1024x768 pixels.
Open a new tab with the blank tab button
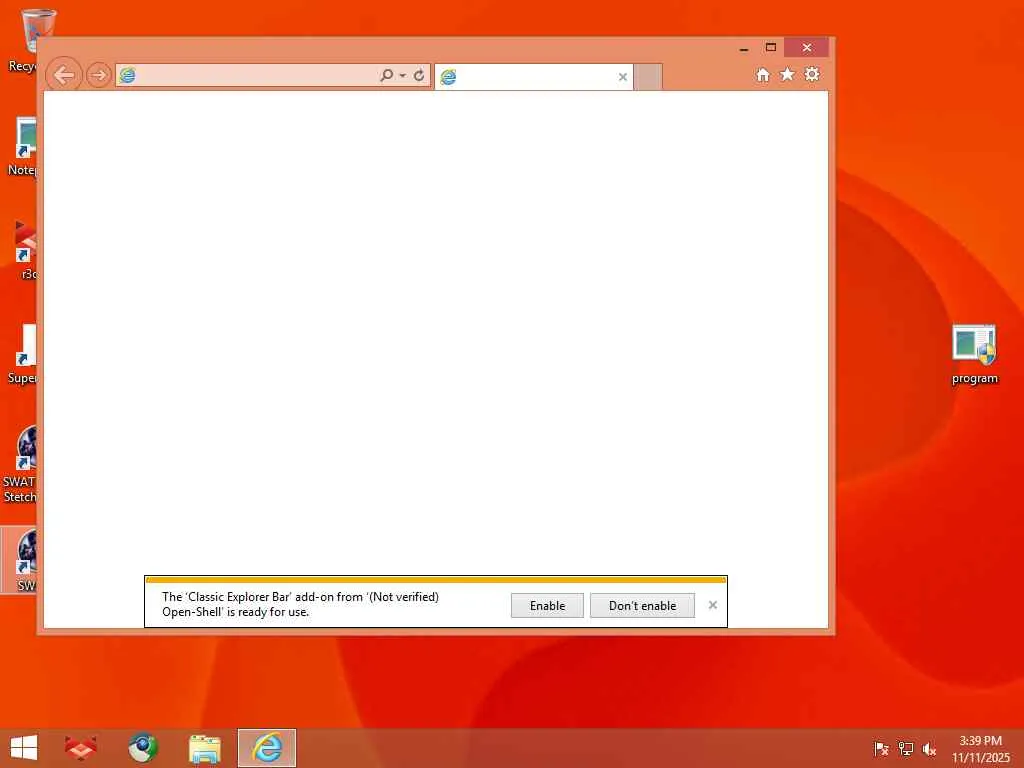pyautogui.click(x=648, y=77)
